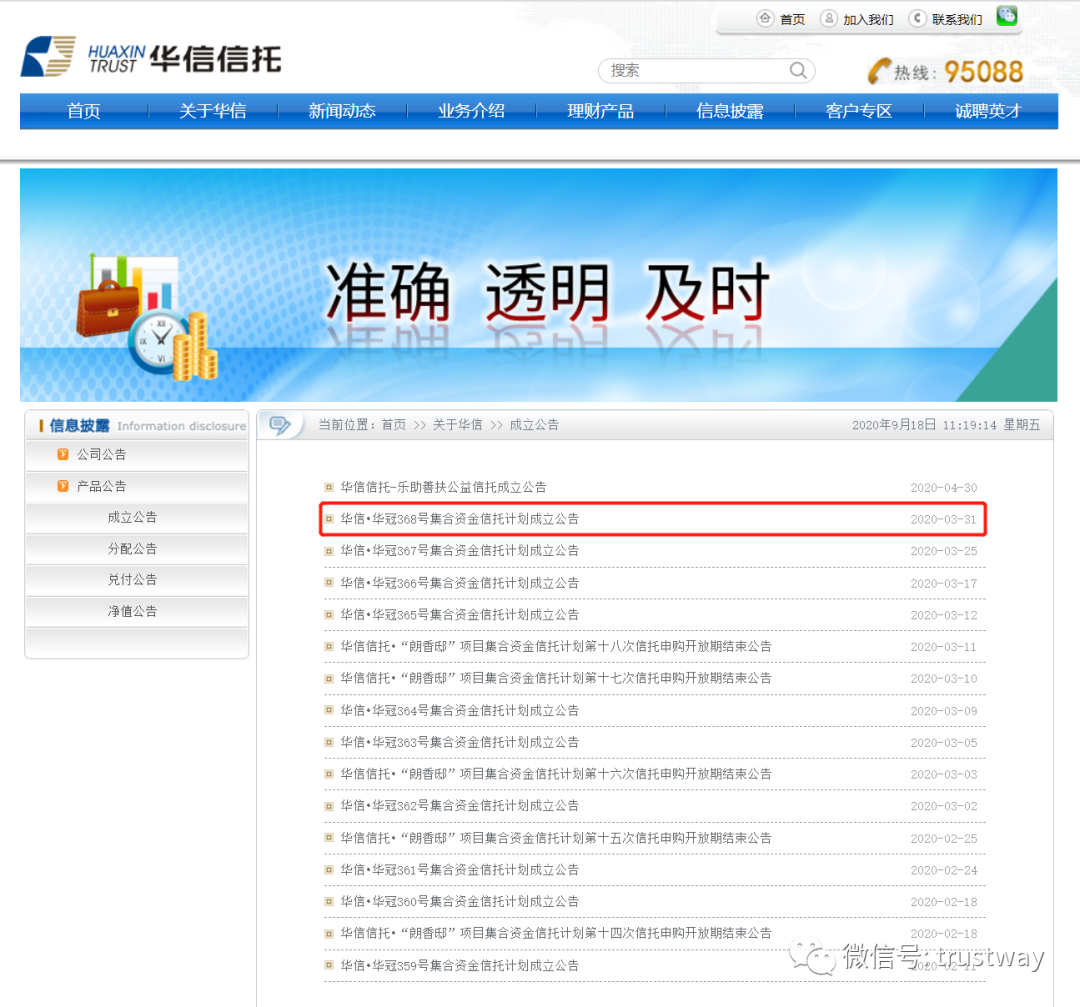Click the person icon beside 加入我们
The image size is (1080, 1007).
coord(829,19)
